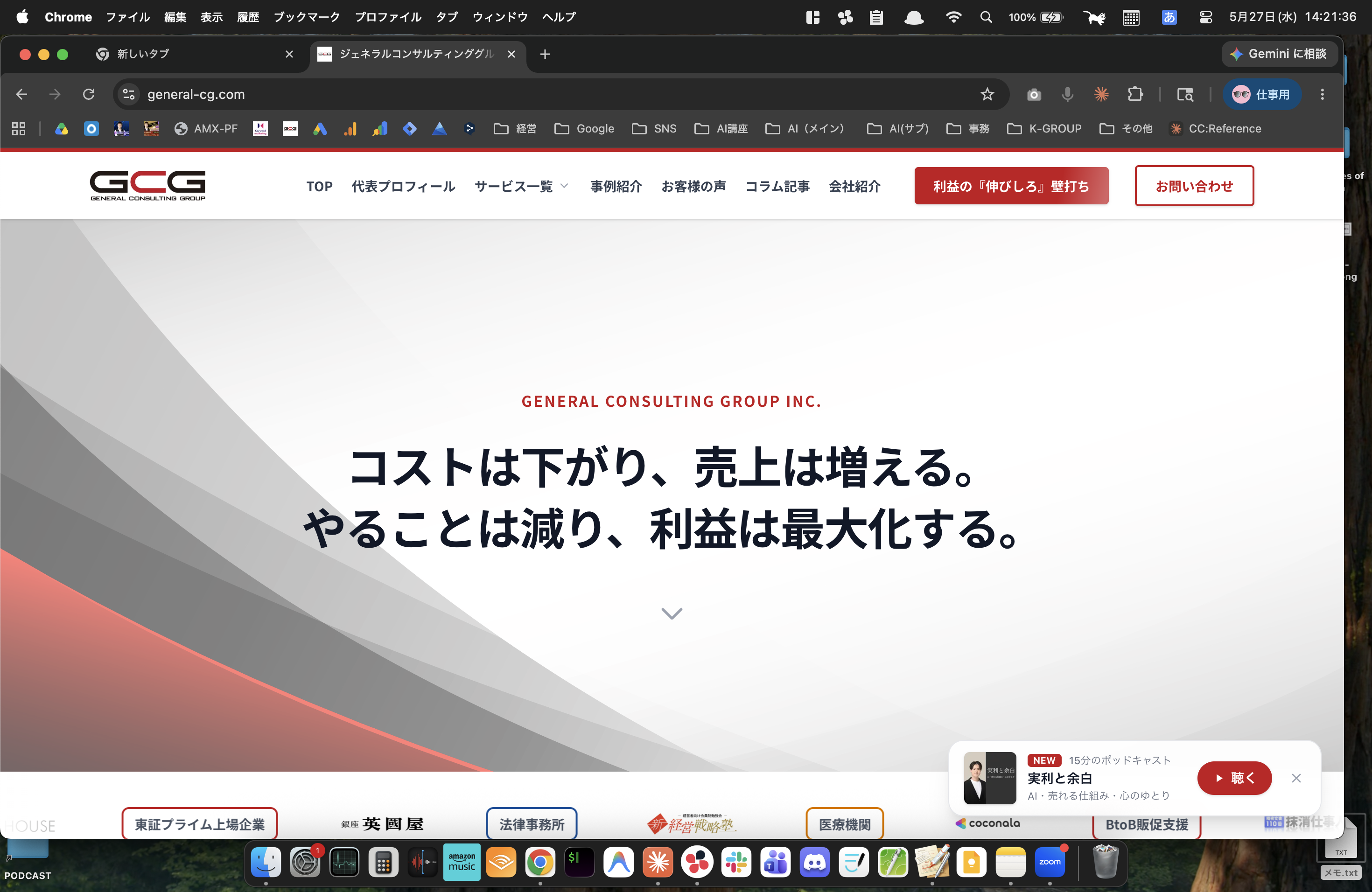1372x892 pixels.
Task: Click the microphone extension icon
Action: [x=1068, y=94]
